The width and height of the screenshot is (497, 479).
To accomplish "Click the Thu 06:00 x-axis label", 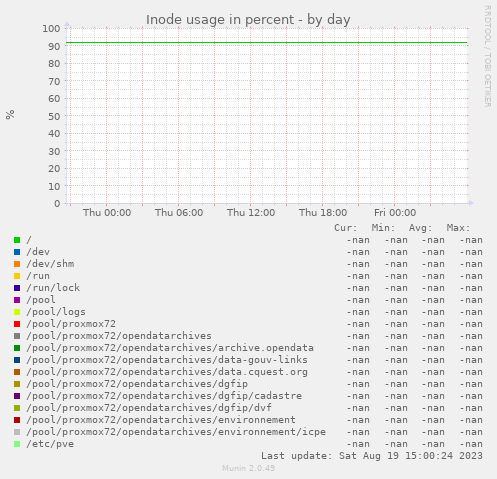I will click(x=179, y=213).
